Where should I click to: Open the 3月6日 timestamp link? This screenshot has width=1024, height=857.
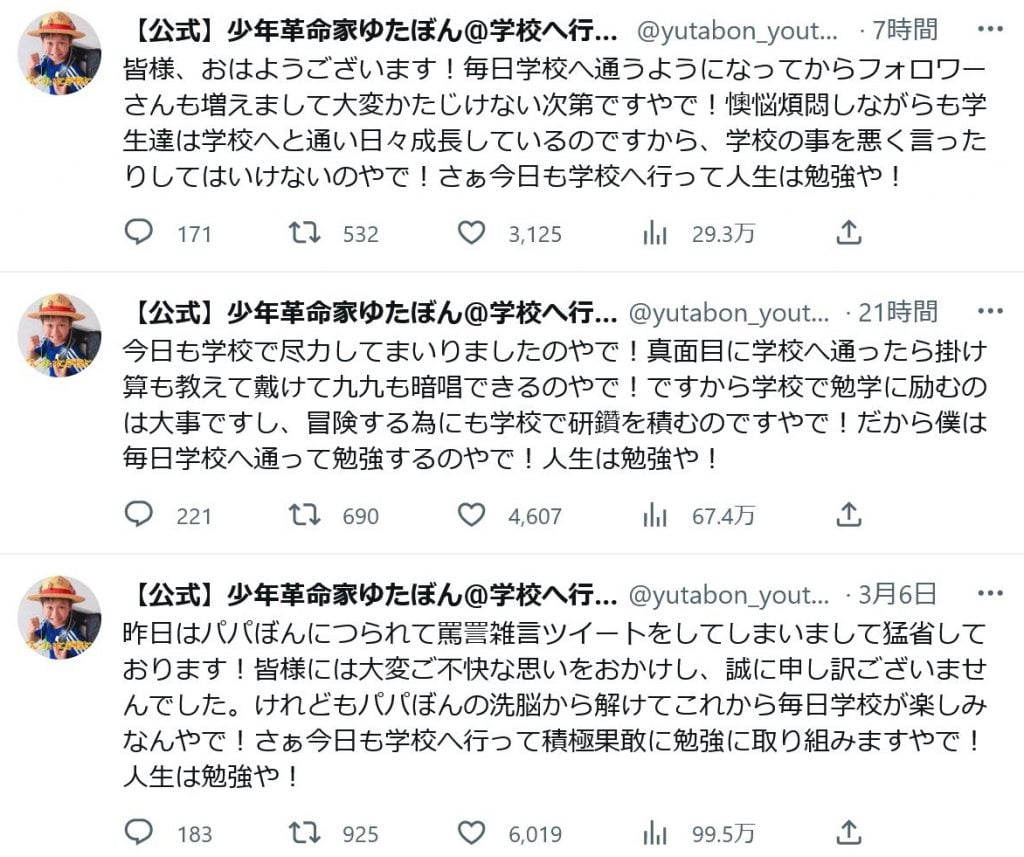pyautogui.click(x=898, y=595)
